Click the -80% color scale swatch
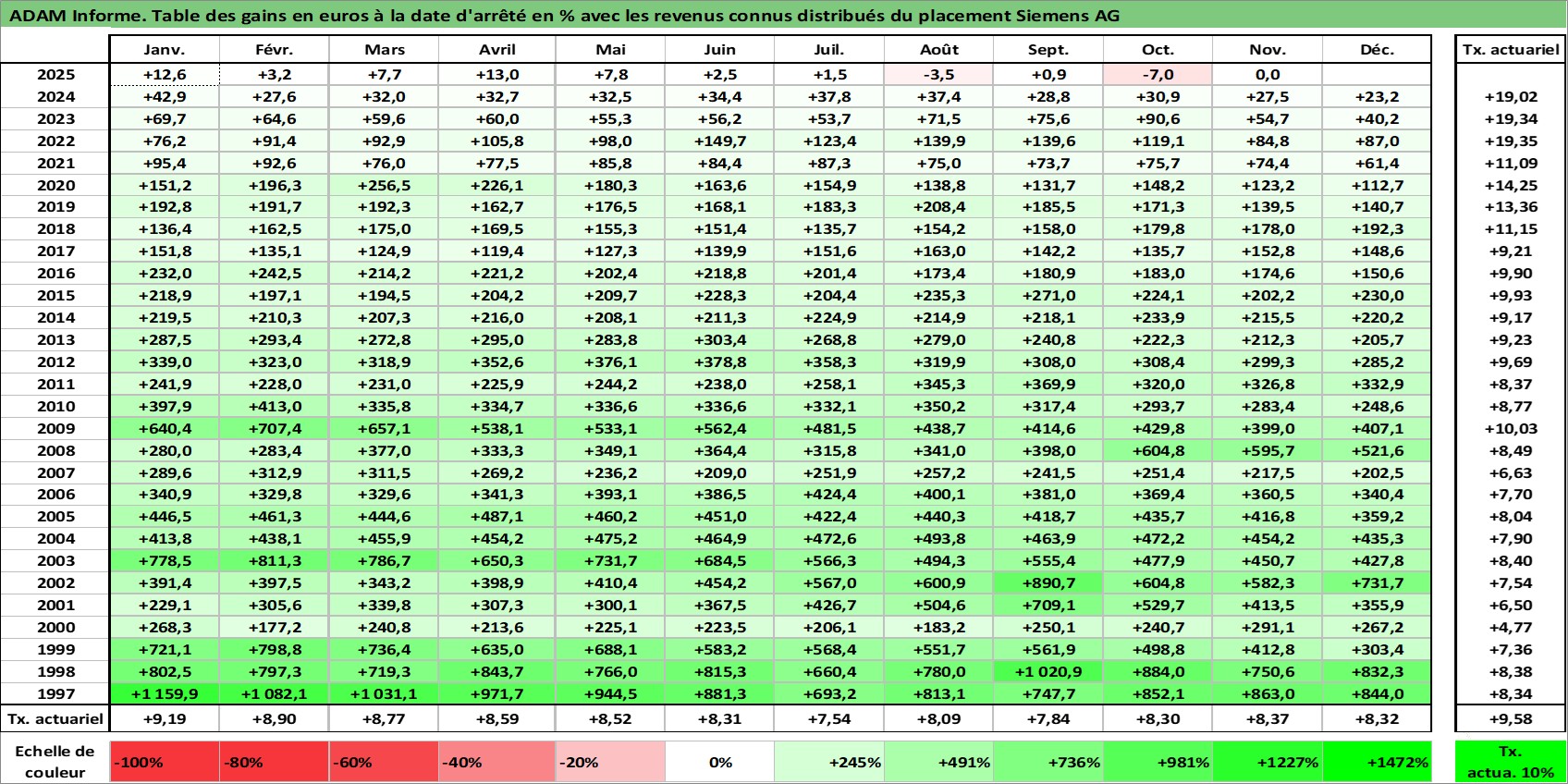The height and width of the screenshot is (784, 1568). (x=275, y=762)
